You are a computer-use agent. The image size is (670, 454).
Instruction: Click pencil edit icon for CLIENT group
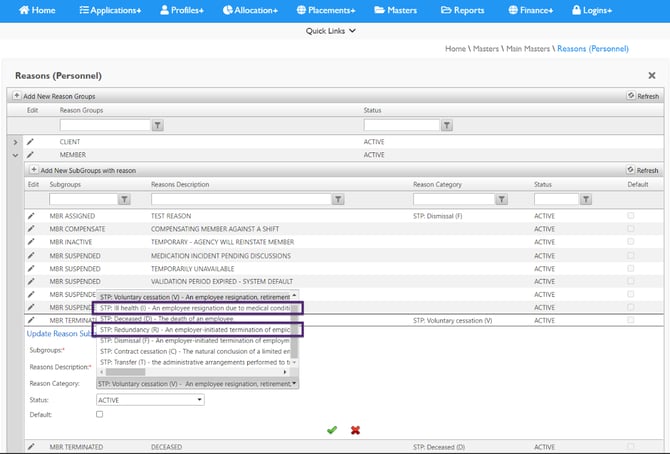[x=31, y=142]
